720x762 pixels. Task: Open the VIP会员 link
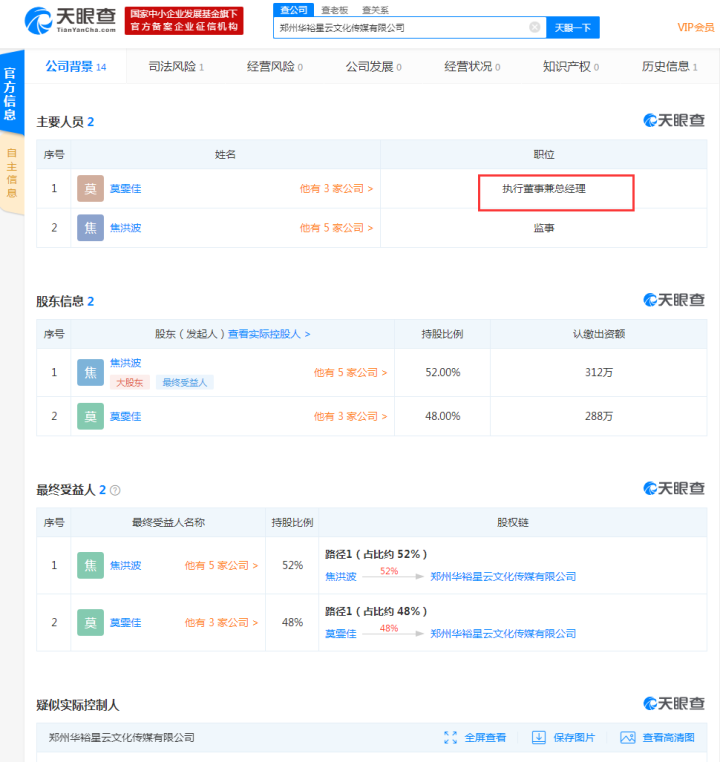[x=696, y=28]
